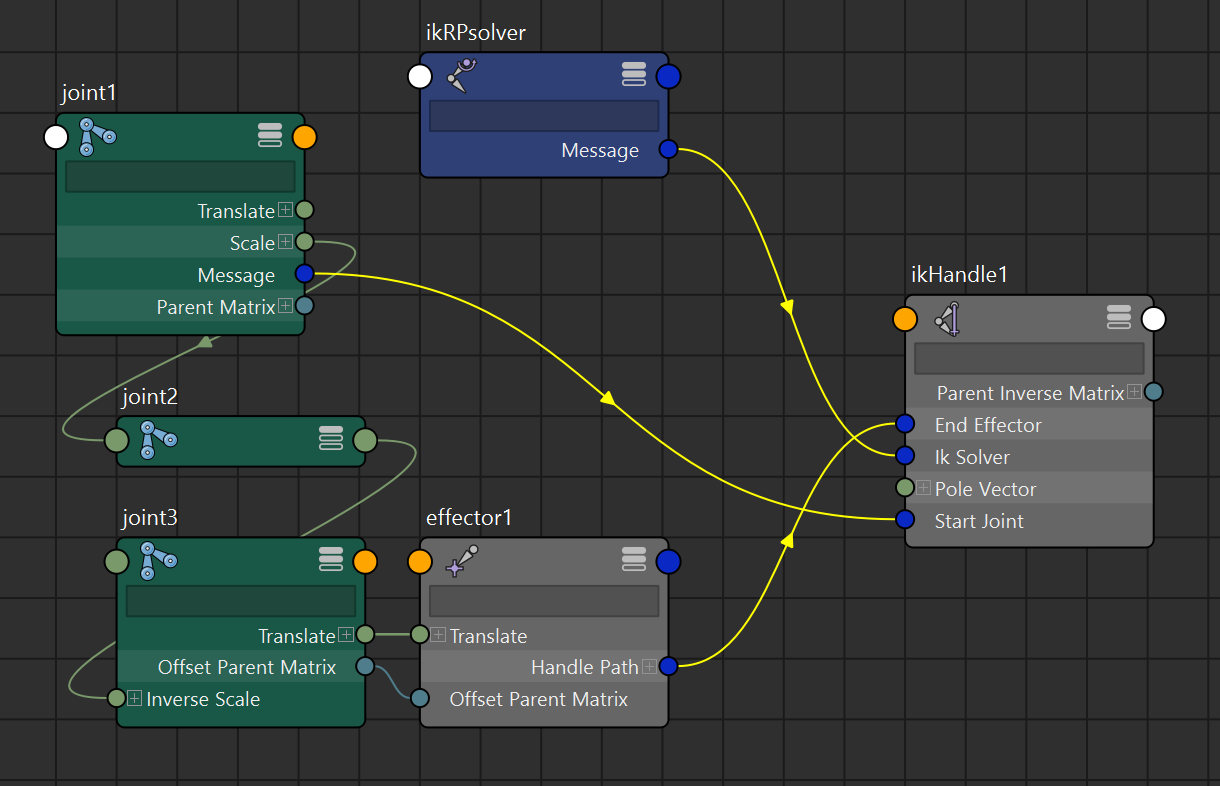Viewport: 1220px width, 786px height.
Task: Click the effector icon on effector1 node
Action: tap(461, 560)
